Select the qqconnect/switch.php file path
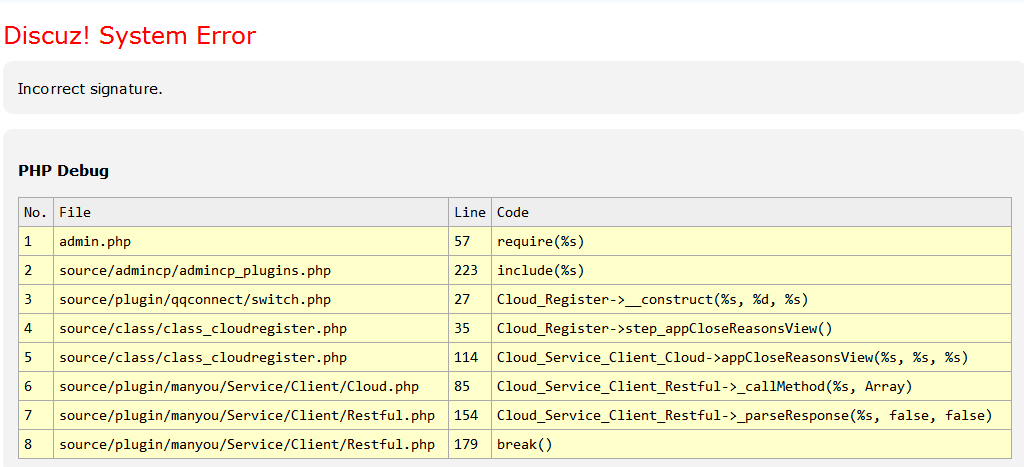 (195, 299)
